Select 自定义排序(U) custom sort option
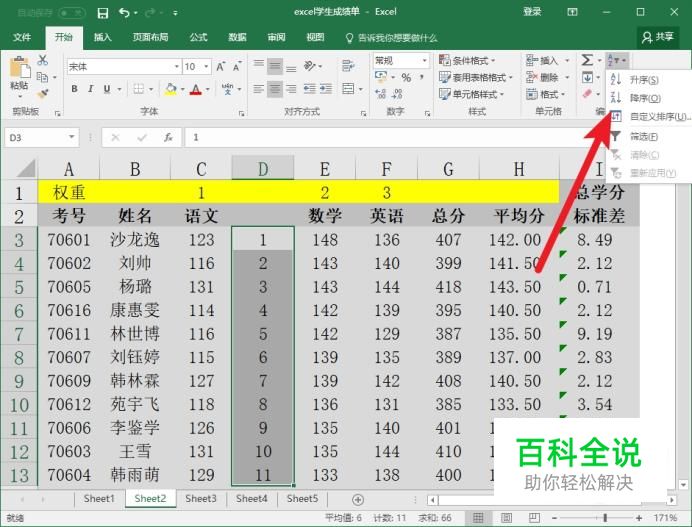The image size is (692, 527). 649,117
